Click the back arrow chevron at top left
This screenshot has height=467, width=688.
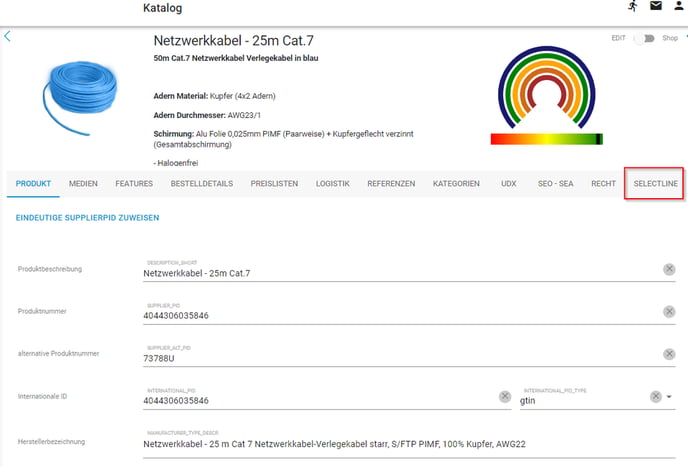[8, 37]
